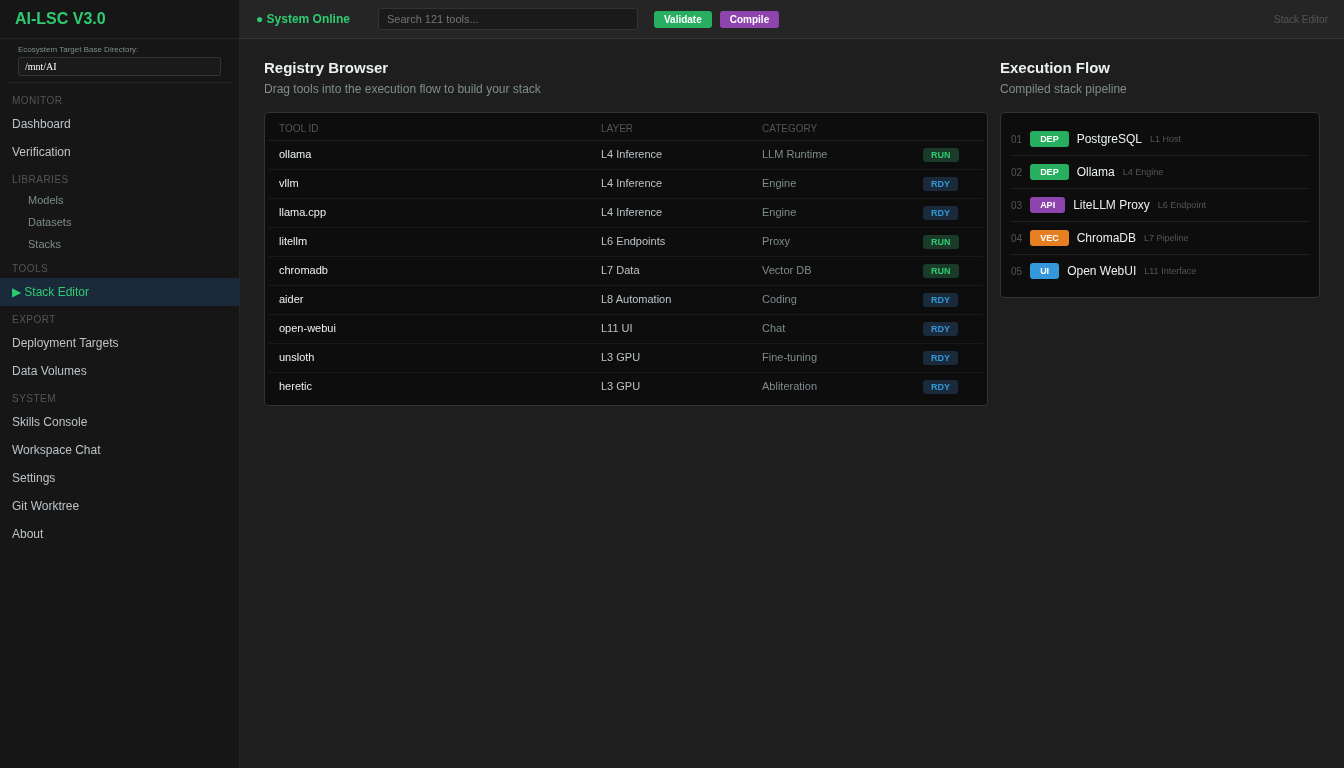The width and height of the screenshot is (1344, 768).
Task: Click the AI-LSC V3.0 logo
Action: click(x=60, y=19)
